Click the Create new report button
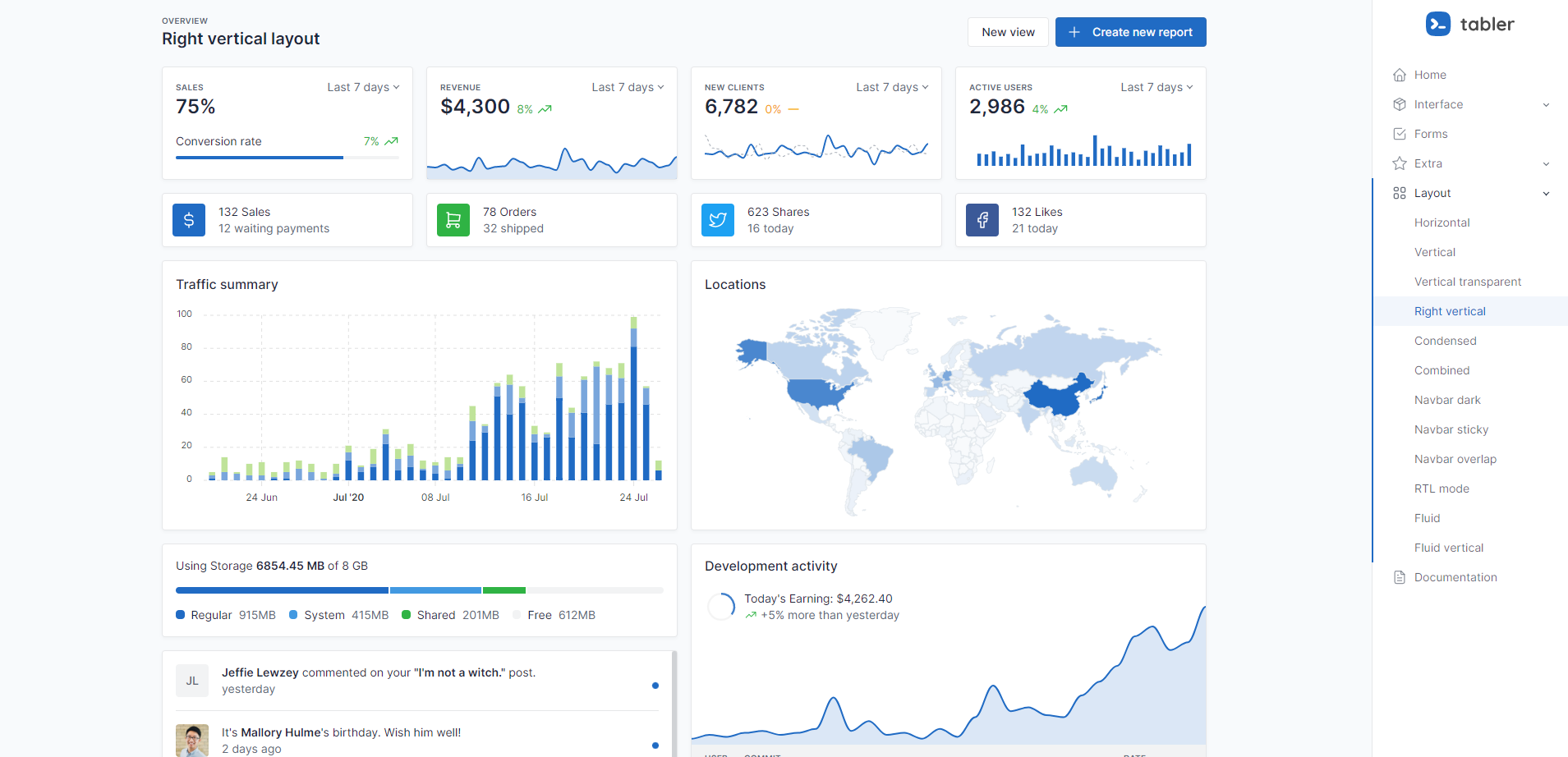 point(1131,32)
